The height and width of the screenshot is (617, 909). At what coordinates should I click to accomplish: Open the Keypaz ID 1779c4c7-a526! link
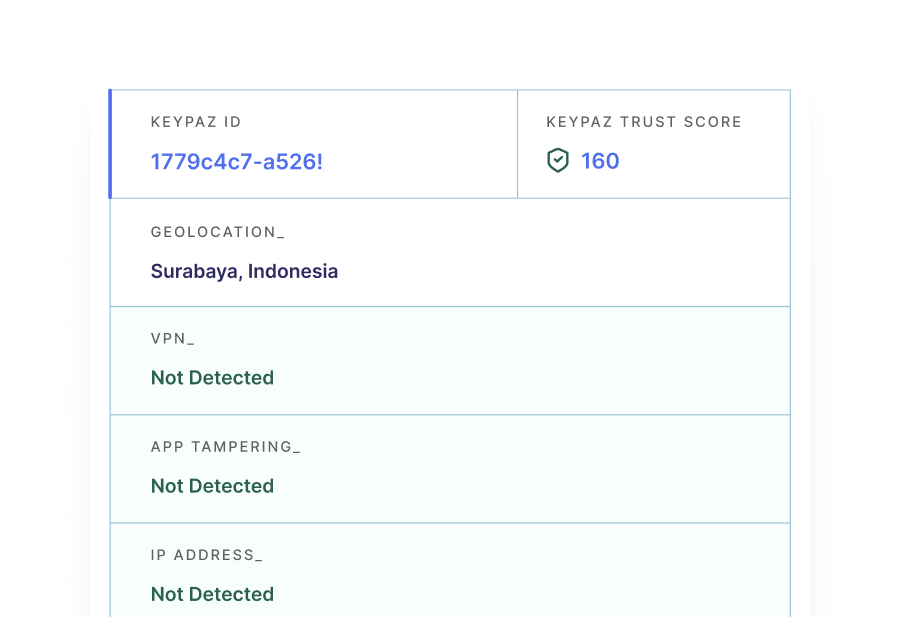tap(236, 161)
